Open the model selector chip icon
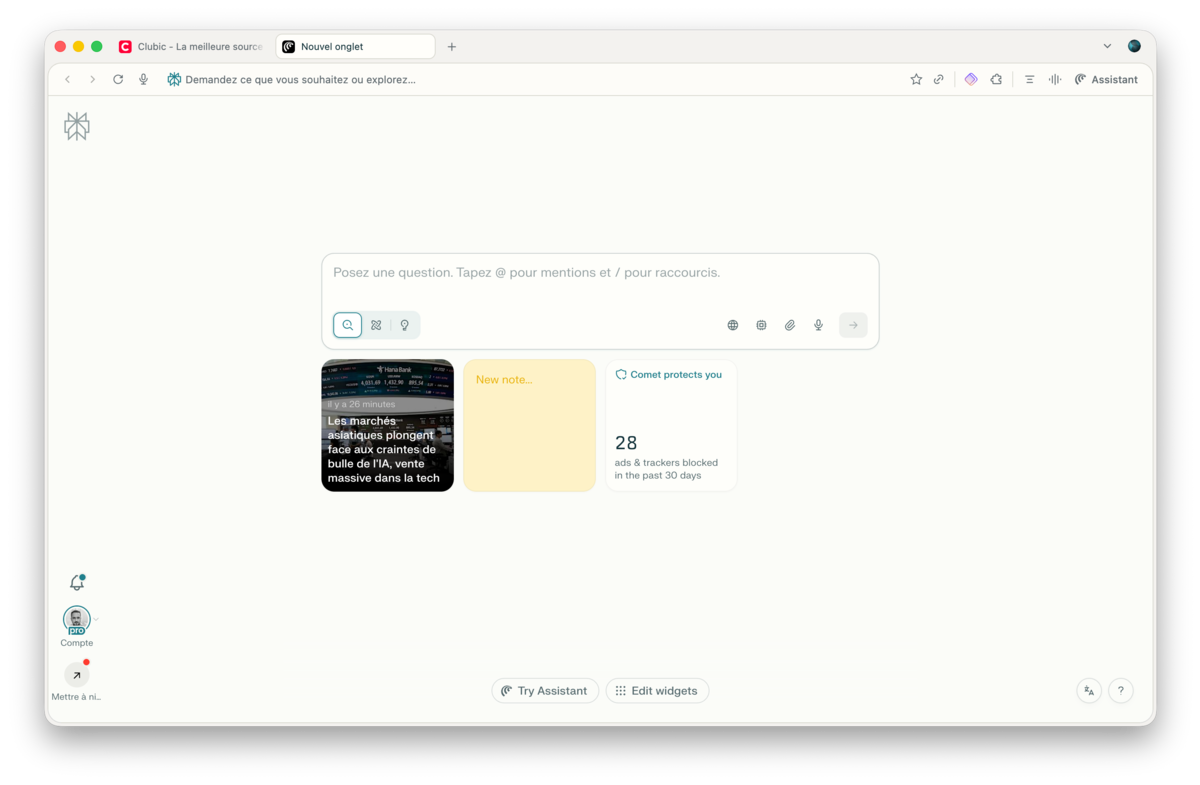The image size is (1200, 785). tap(761, 325)
